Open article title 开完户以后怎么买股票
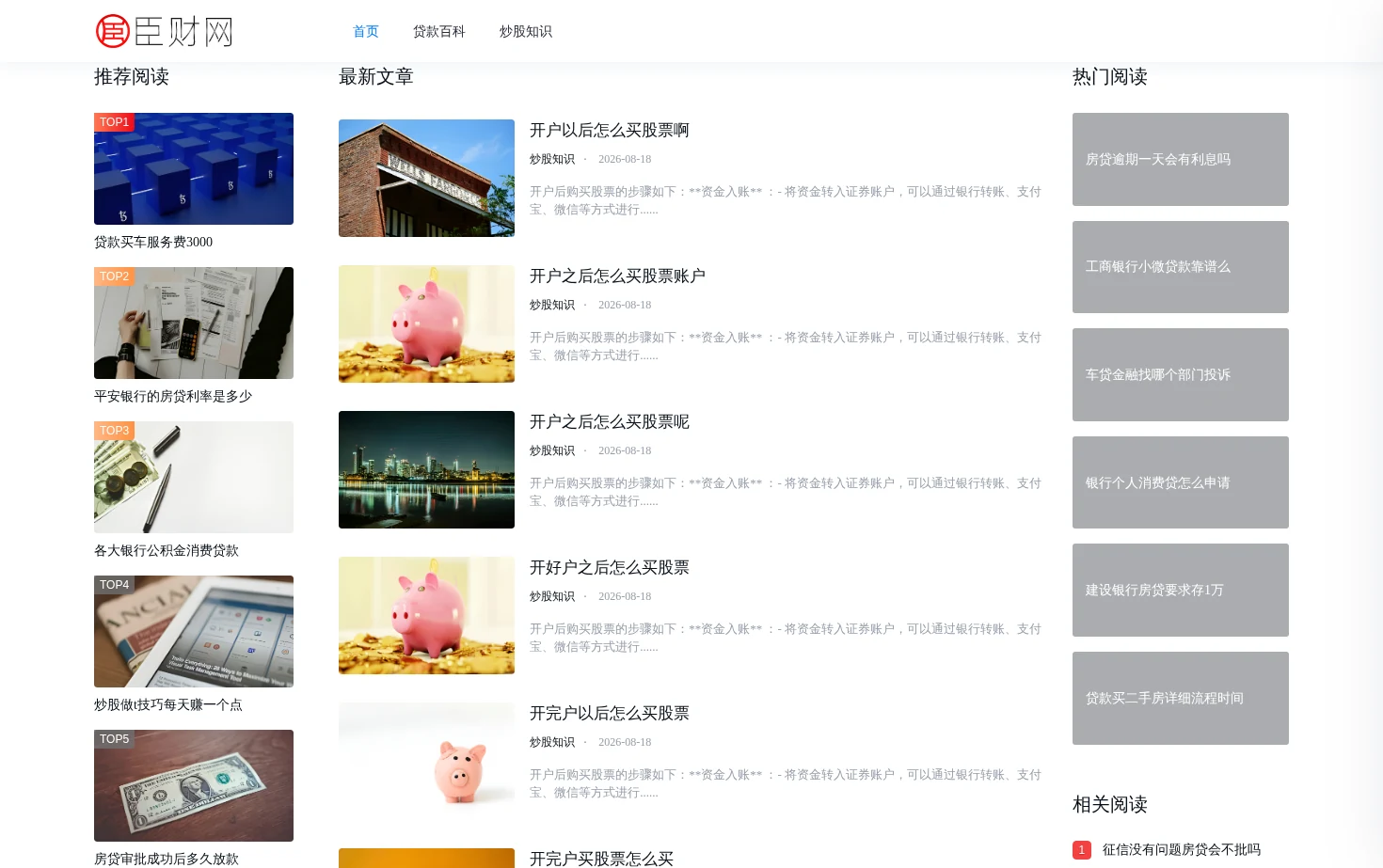 (x=610, y=714)
